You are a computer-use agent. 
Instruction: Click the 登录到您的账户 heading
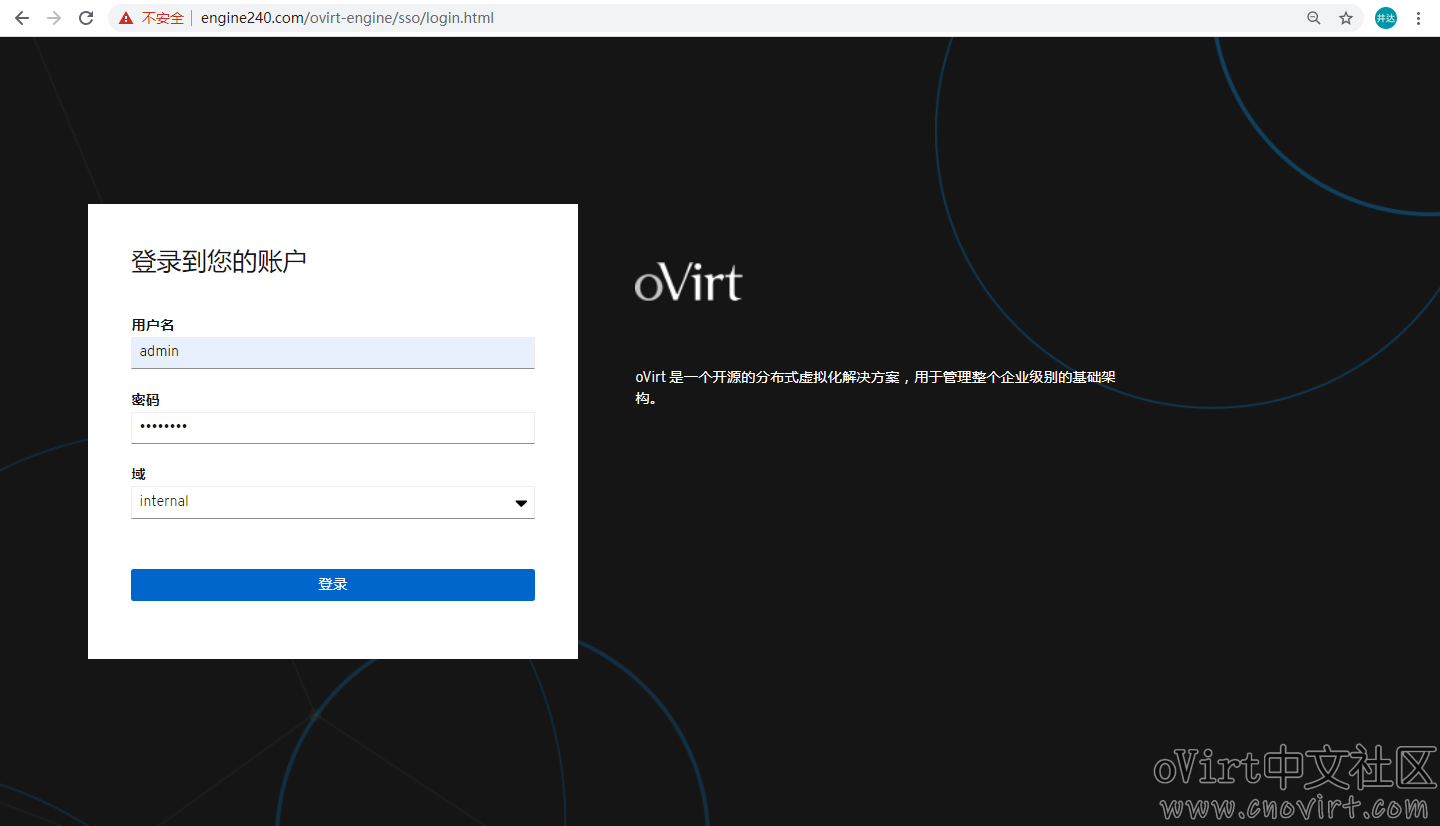pyautogui.click(x=219, y=262)
